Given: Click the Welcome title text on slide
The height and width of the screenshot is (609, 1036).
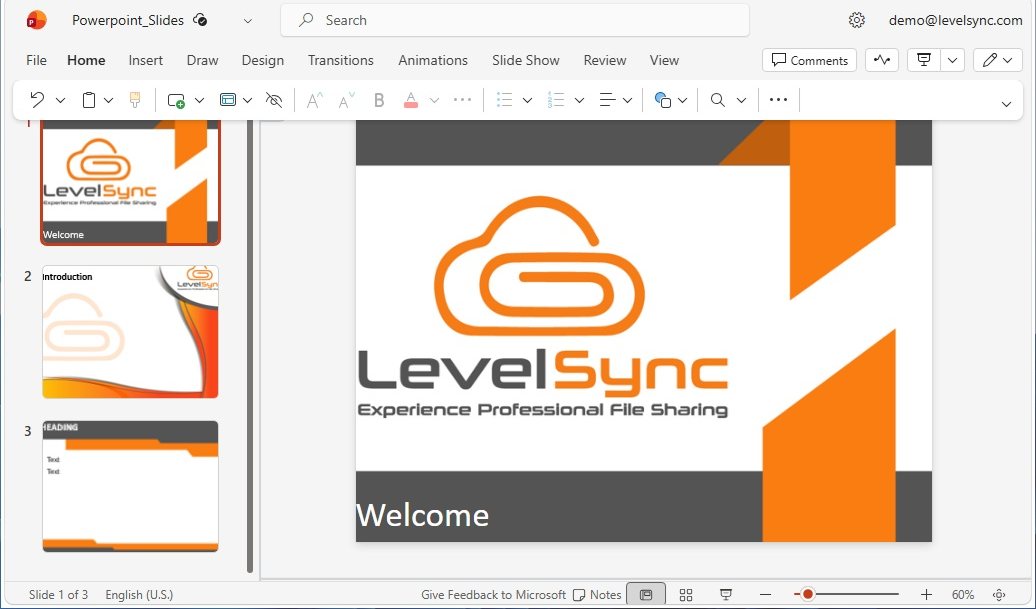Looking at the screenshot, I should point(423,515).
